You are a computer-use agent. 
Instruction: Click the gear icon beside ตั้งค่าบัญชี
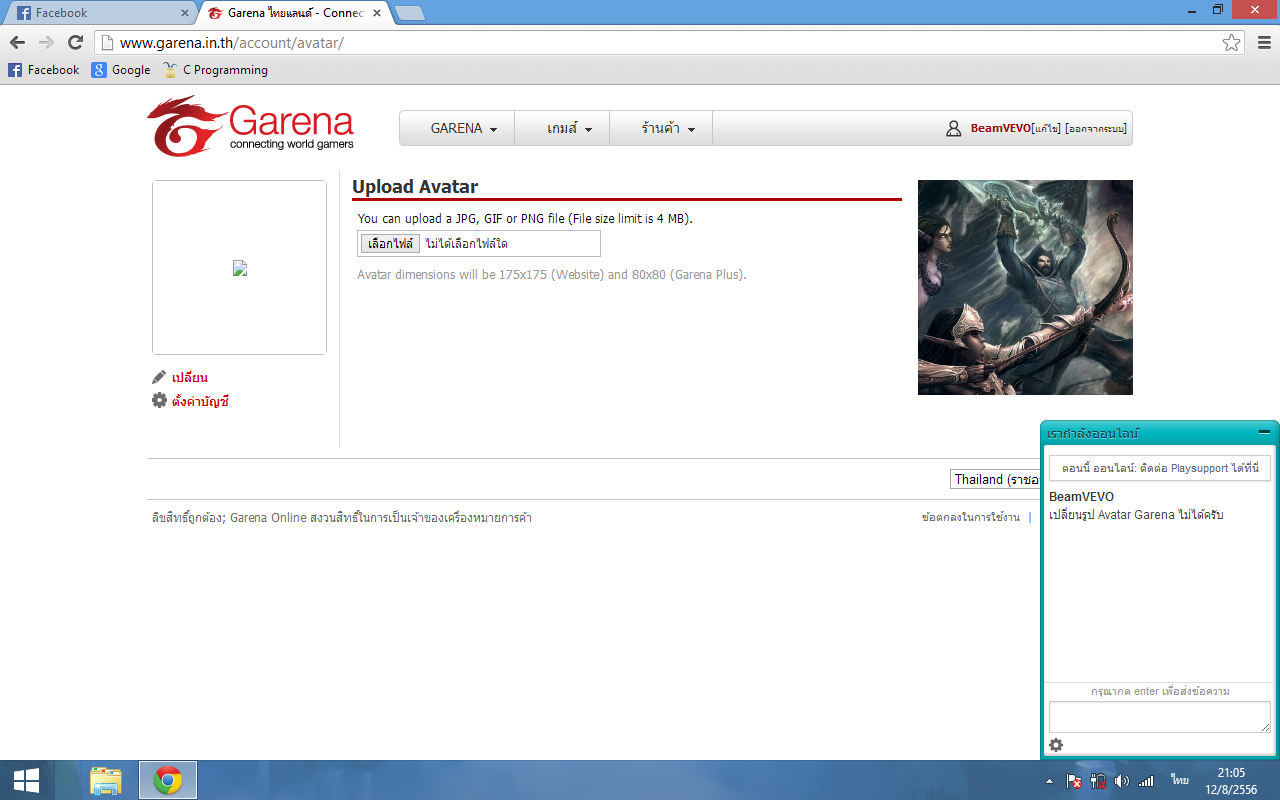(159, 400)
